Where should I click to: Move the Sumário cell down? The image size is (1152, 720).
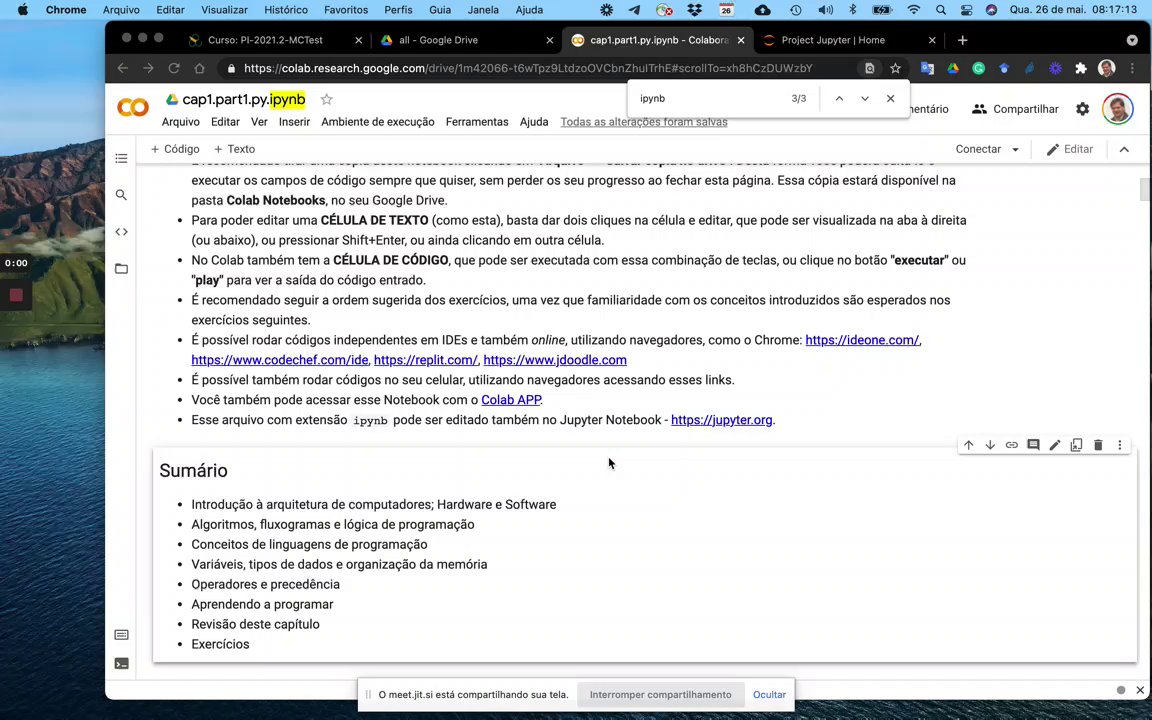990,444
